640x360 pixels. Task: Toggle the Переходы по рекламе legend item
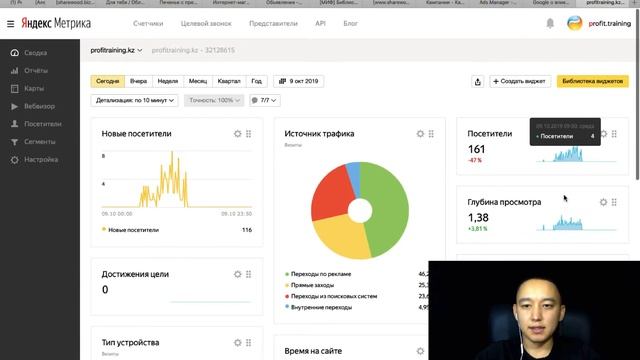click(318, 274)
